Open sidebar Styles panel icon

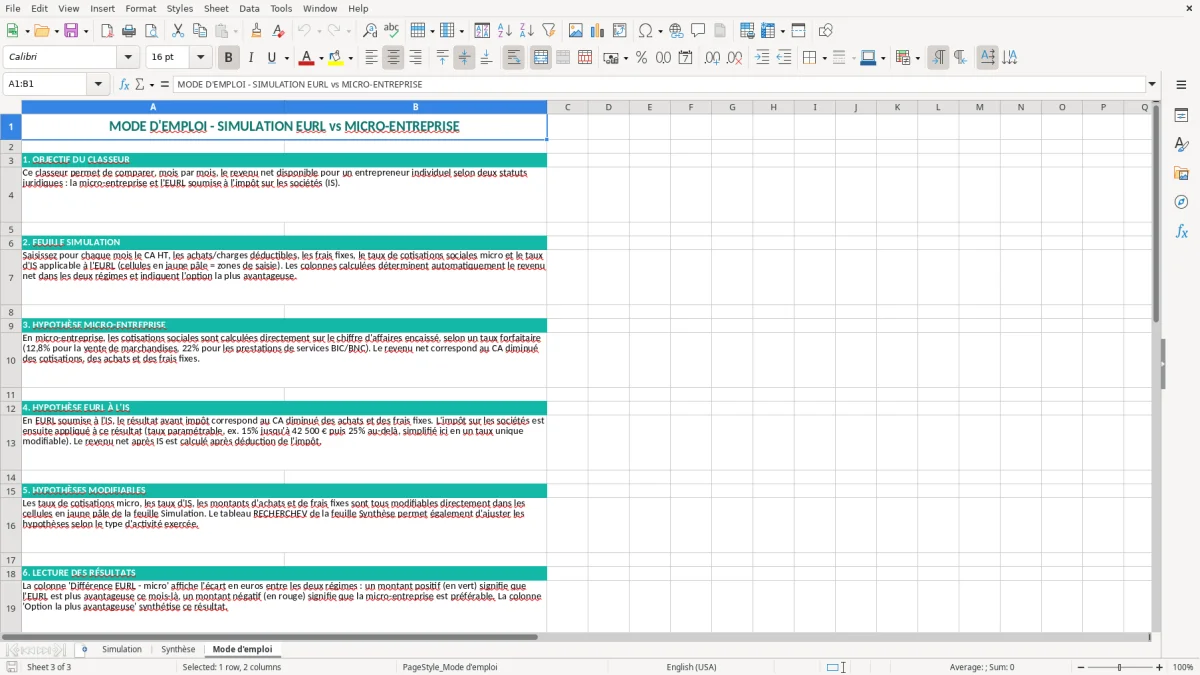tap(1181, 145)
